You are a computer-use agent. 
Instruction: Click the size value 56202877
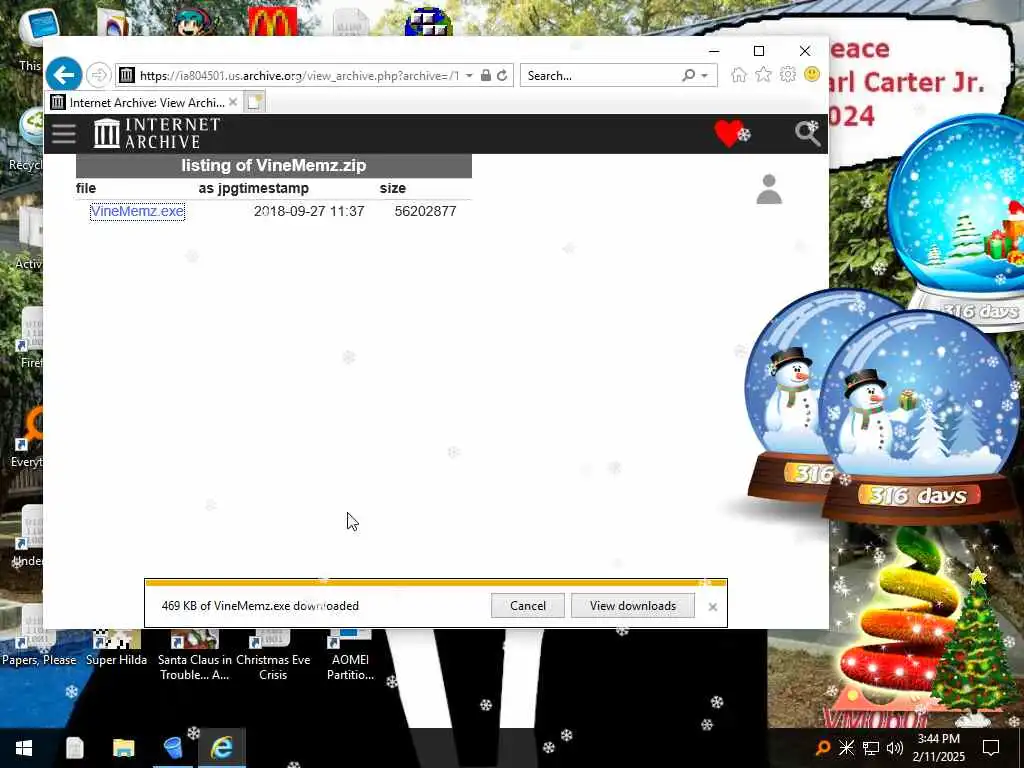click(x=425, y=211)
